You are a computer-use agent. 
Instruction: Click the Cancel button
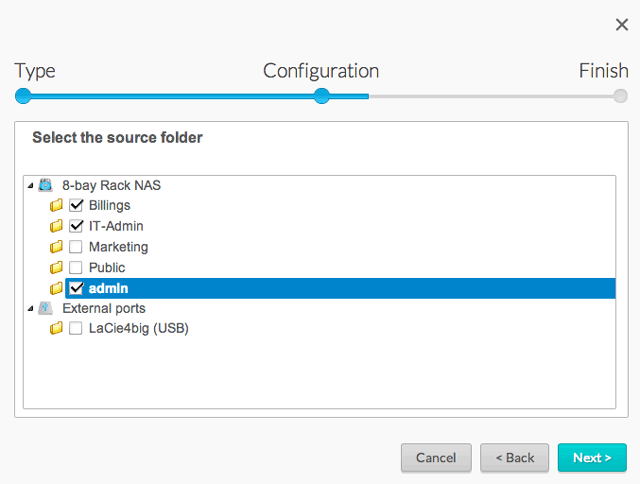point(436,458)
